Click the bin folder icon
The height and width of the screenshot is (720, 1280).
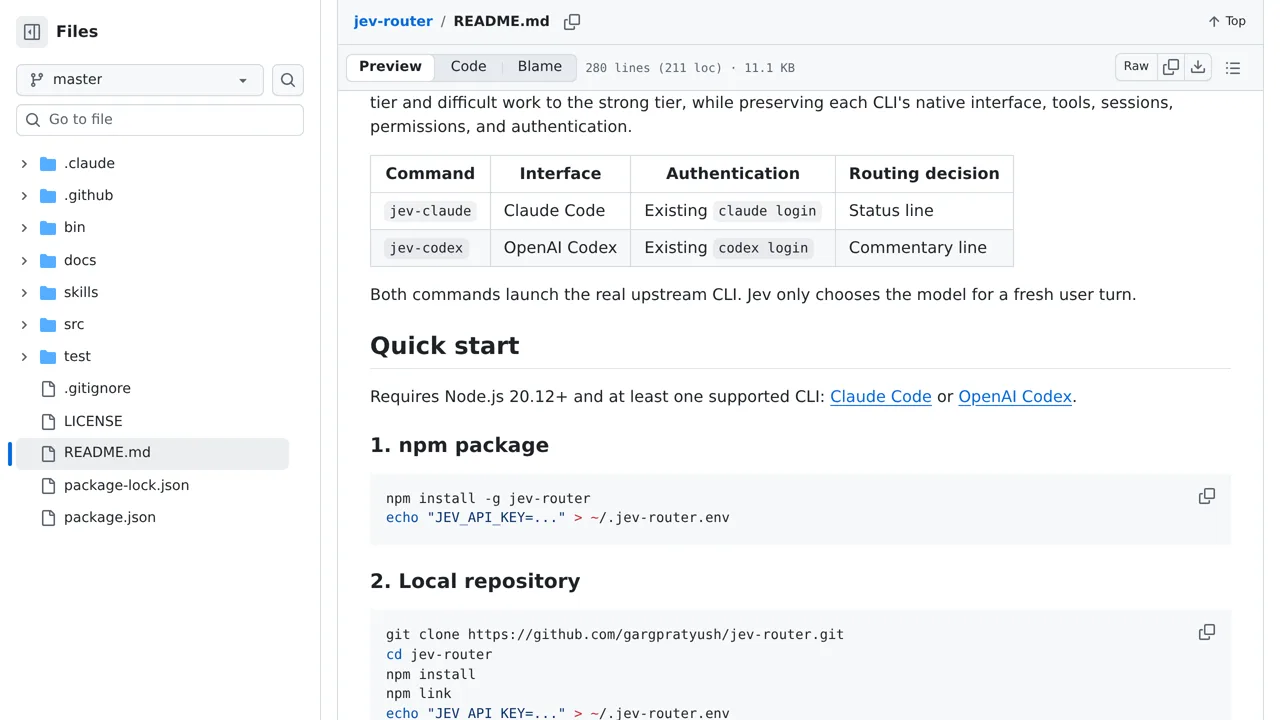tap(48, 228)
